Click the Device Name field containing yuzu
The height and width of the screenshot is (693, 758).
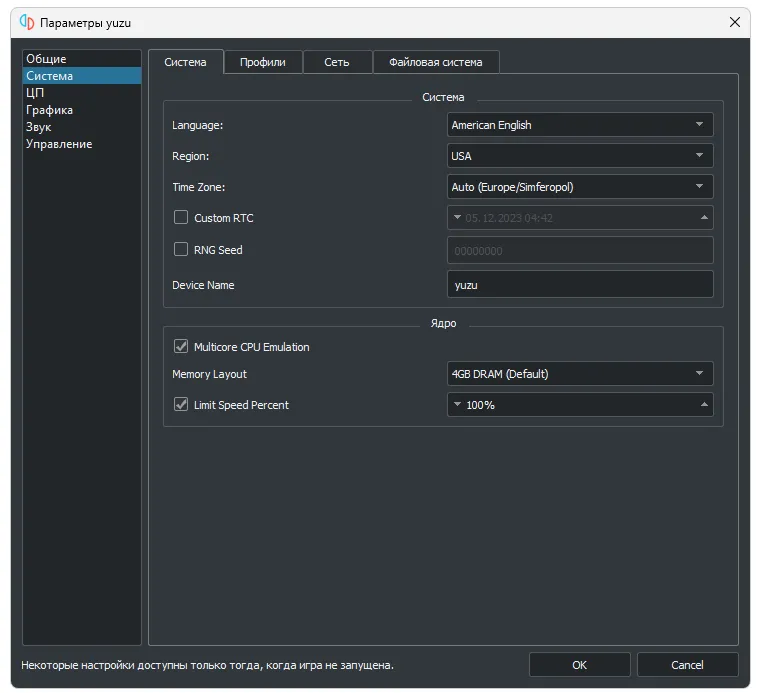point(580,285)
